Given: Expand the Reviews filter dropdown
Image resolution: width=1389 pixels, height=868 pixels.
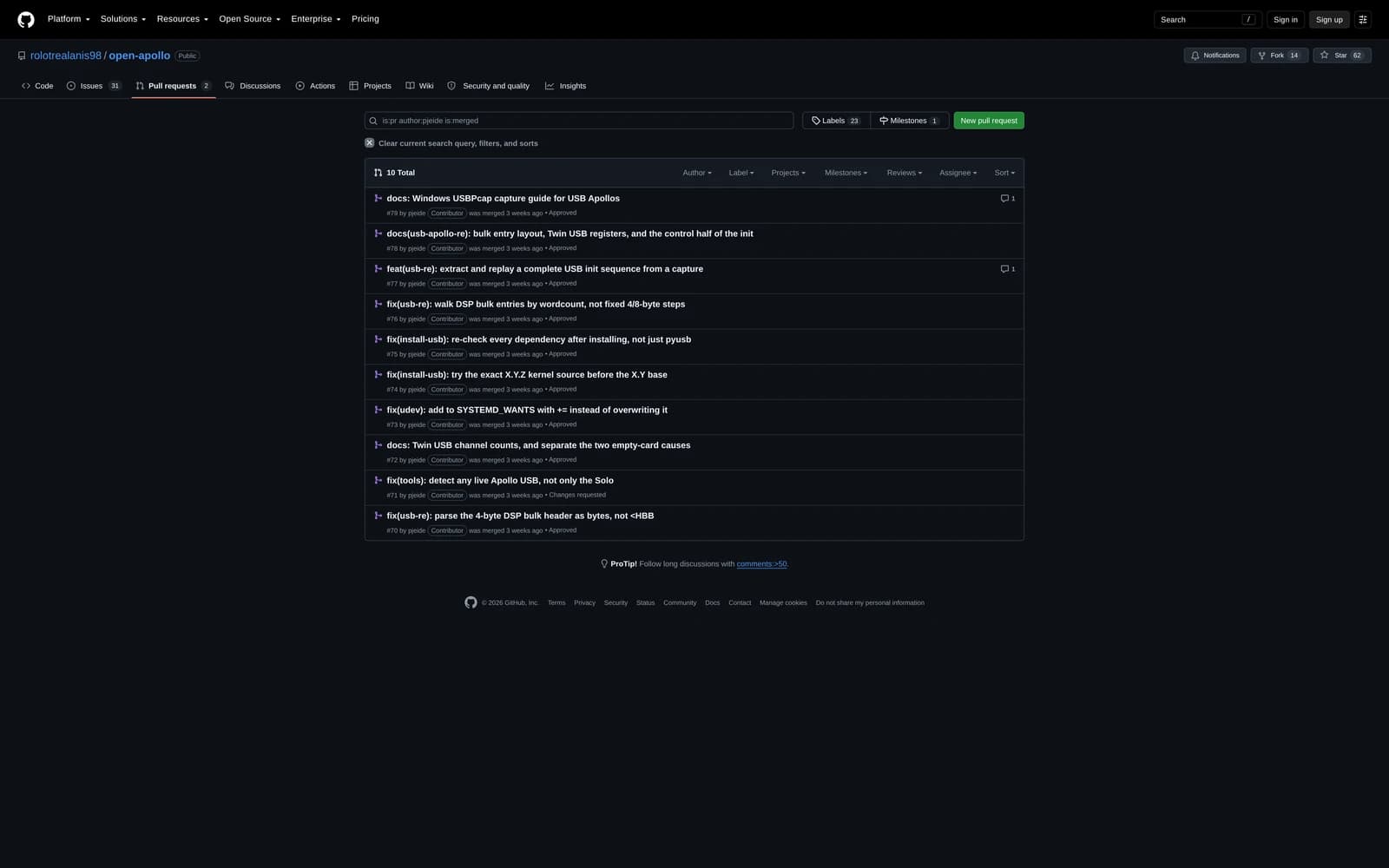Looking at the screenshot, I should [x=904, y=173].
